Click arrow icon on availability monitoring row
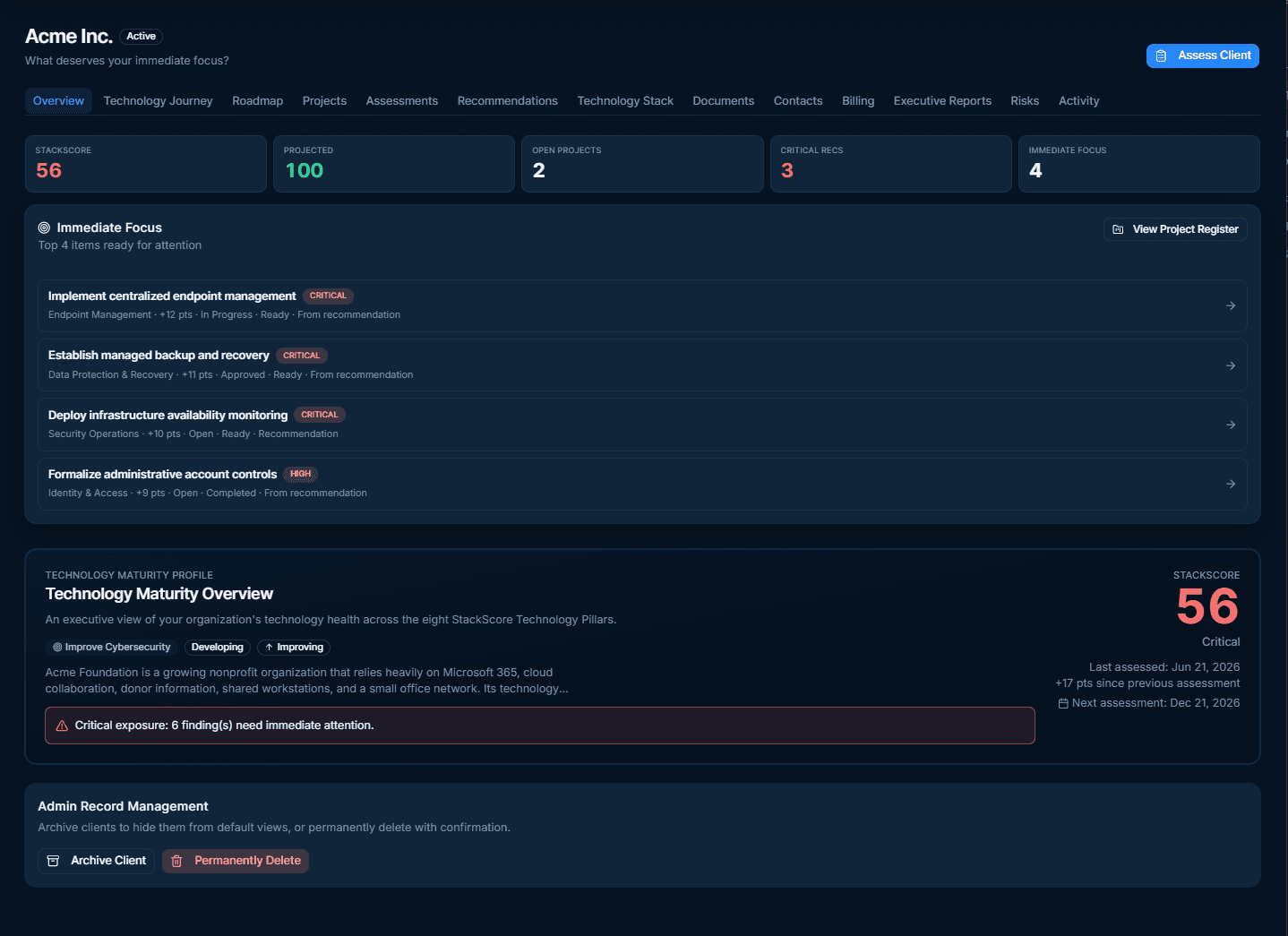1288x936 pixels. tap(1231, 425)
